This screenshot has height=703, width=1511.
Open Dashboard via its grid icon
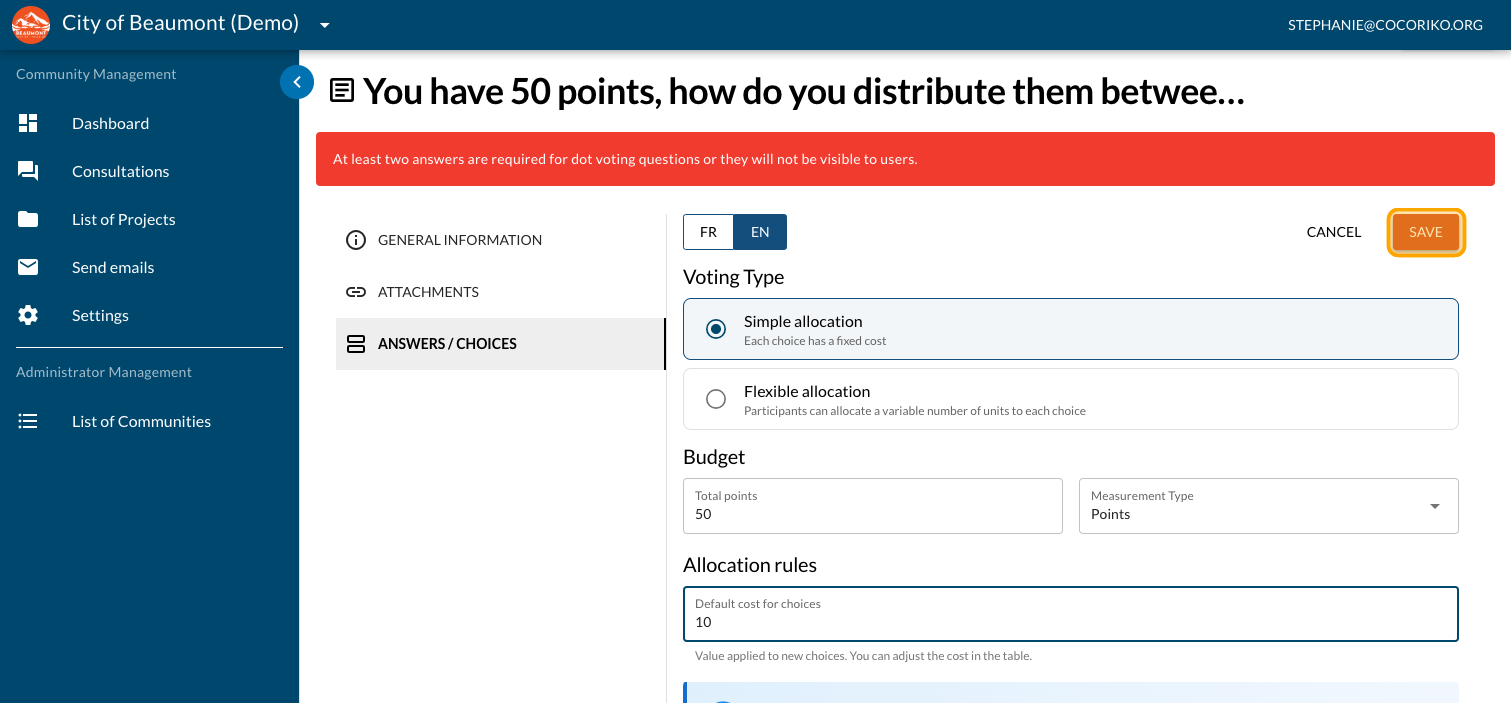pos(28,123)
